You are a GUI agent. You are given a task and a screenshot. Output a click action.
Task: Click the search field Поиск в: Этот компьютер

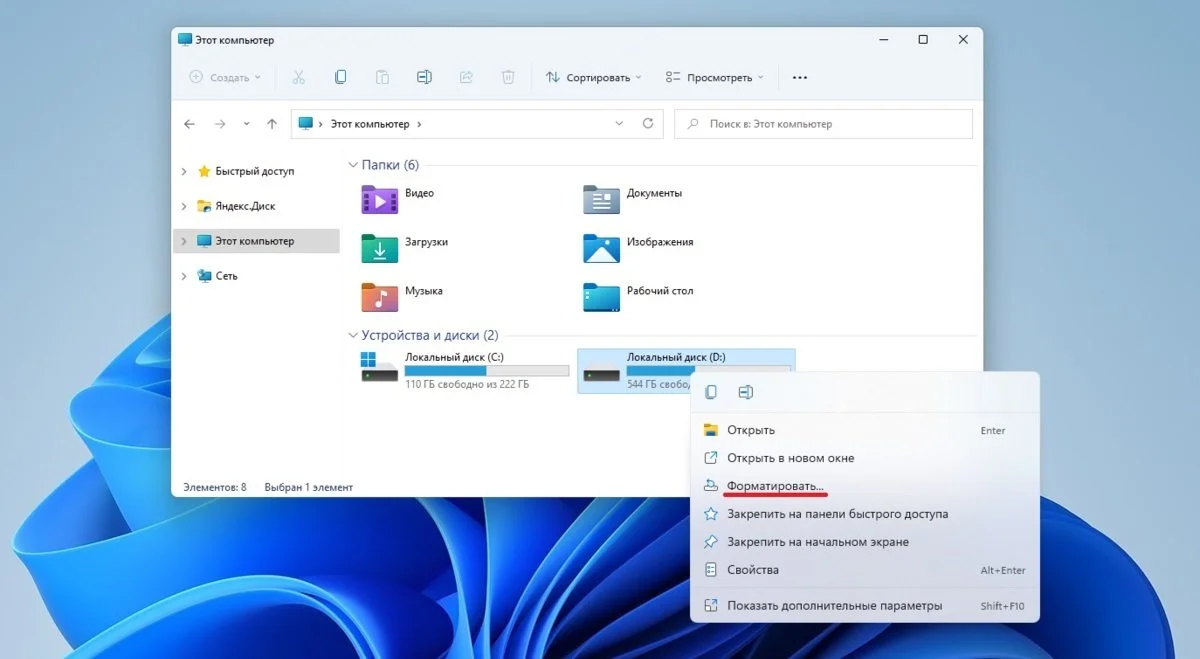[823, 124]
